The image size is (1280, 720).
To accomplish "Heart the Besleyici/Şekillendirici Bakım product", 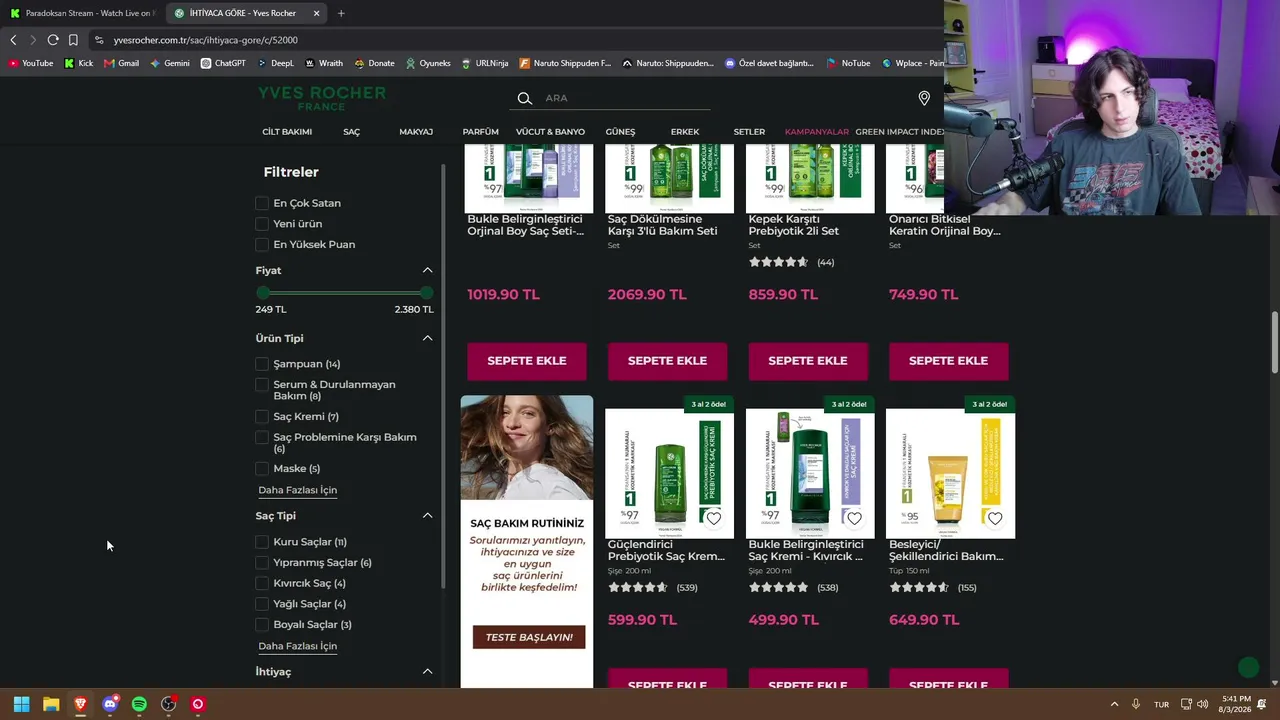I will (x=995, y=518).
